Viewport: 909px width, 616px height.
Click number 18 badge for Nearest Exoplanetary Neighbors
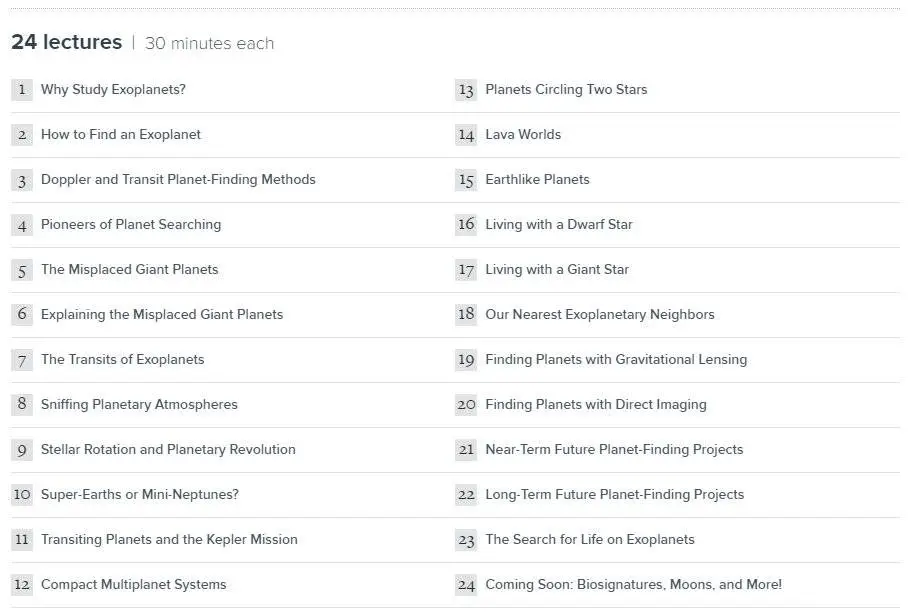click(x=466, y=315)
